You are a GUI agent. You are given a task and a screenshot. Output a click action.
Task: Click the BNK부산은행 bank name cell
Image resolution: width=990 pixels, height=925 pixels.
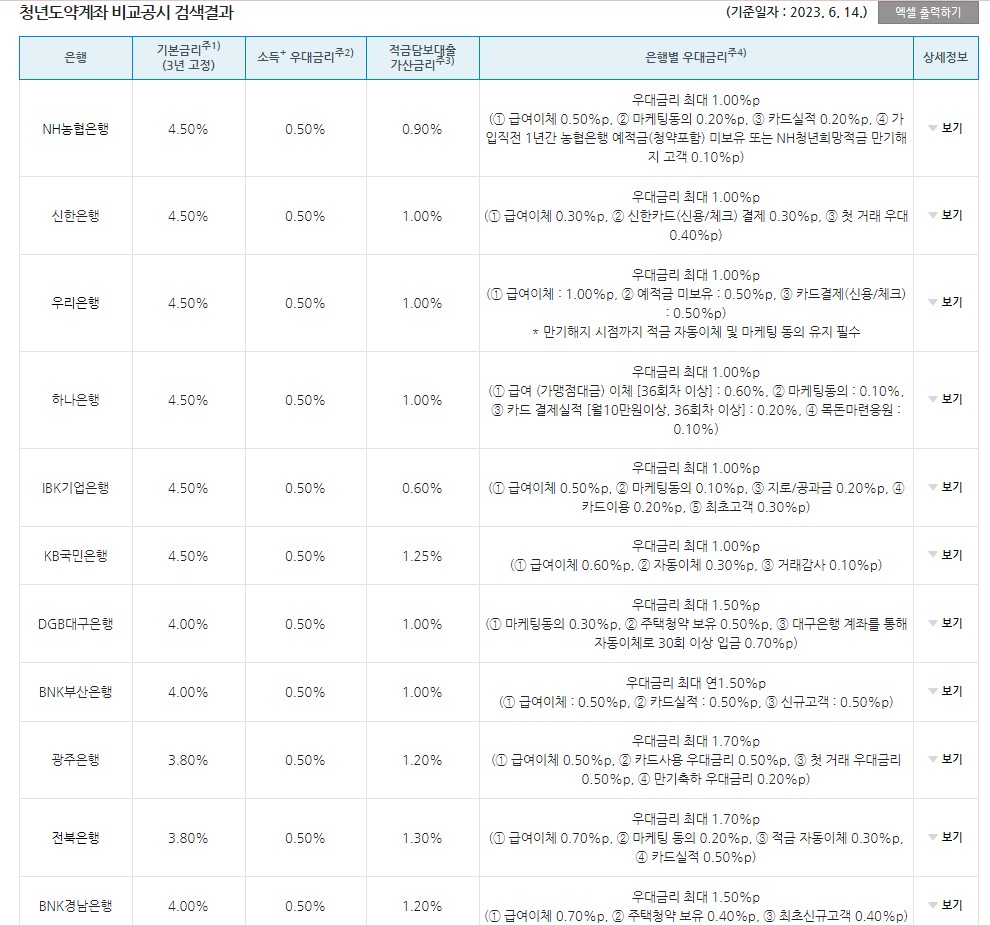click(76, 692)
